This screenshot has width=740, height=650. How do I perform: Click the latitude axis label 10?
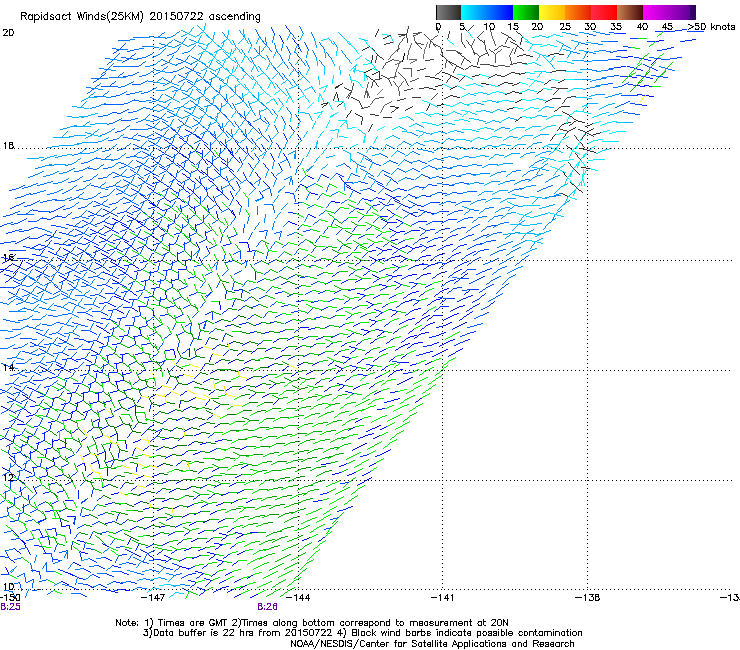coord(8,587)
